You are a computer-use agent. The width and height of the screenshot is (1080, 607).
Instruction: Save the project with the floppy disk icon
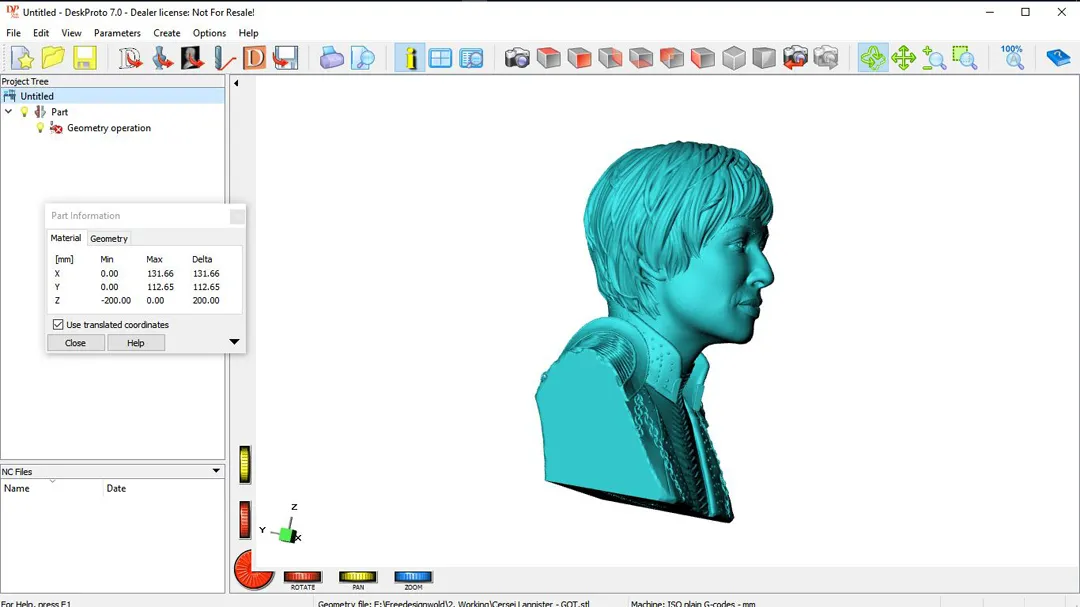tap(84, 58)
